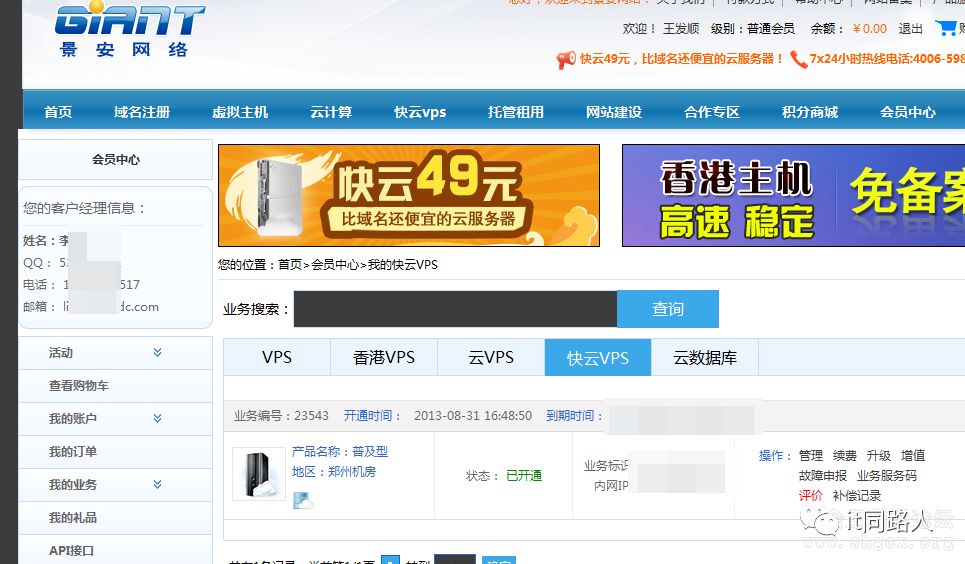Click the 退出 logout link
Screen dimensions: 965x564
tap(910, 29)
